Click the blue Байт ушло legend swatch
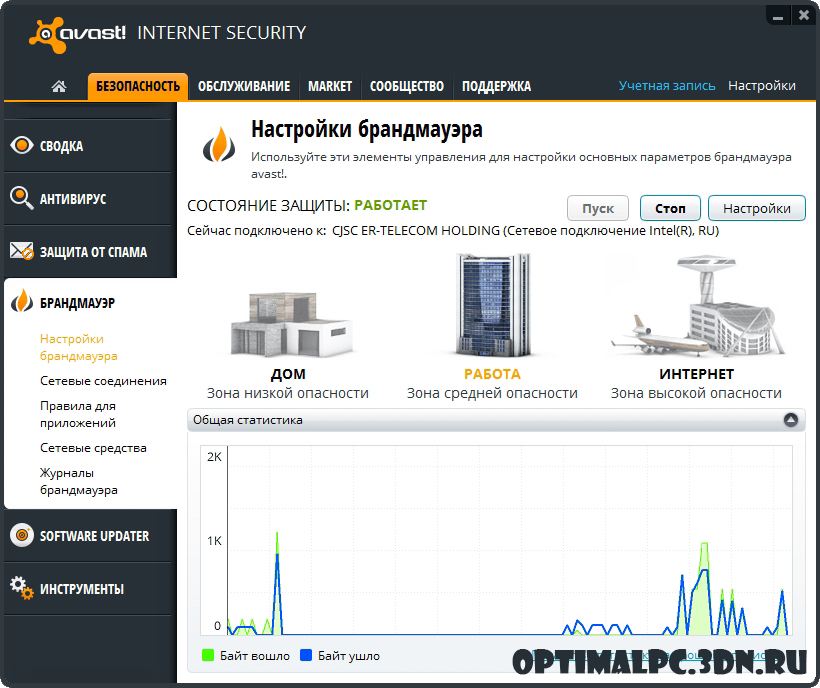 [x=306, y=655]
